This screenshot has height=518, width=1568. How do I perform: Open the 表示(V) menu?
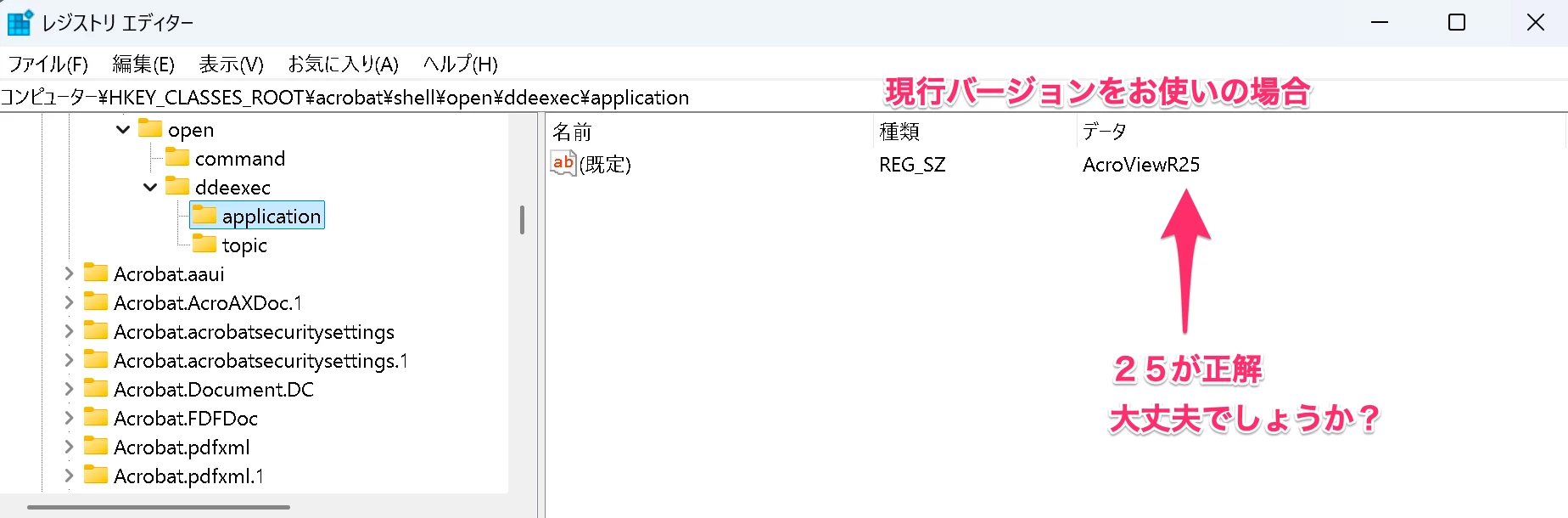click(231, 64)
